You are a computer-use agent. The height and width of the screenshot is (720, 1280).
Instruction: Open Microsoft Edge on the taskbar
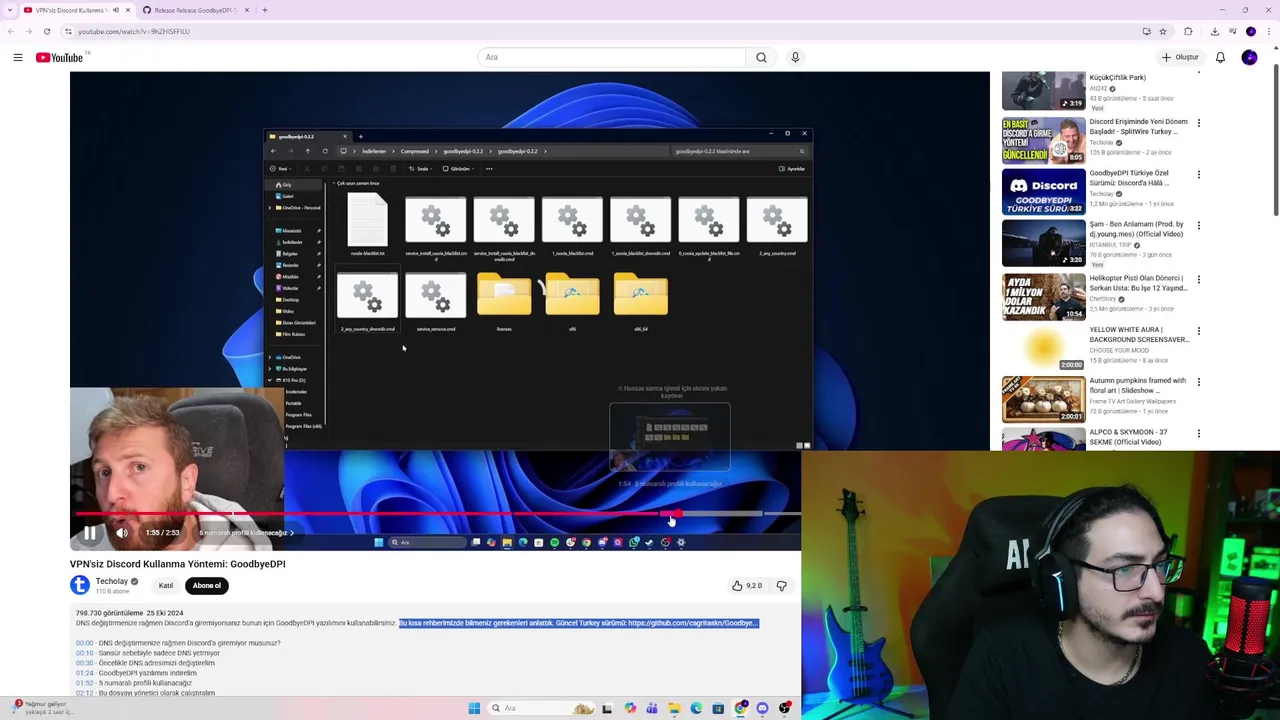click(x=696, y=708)
